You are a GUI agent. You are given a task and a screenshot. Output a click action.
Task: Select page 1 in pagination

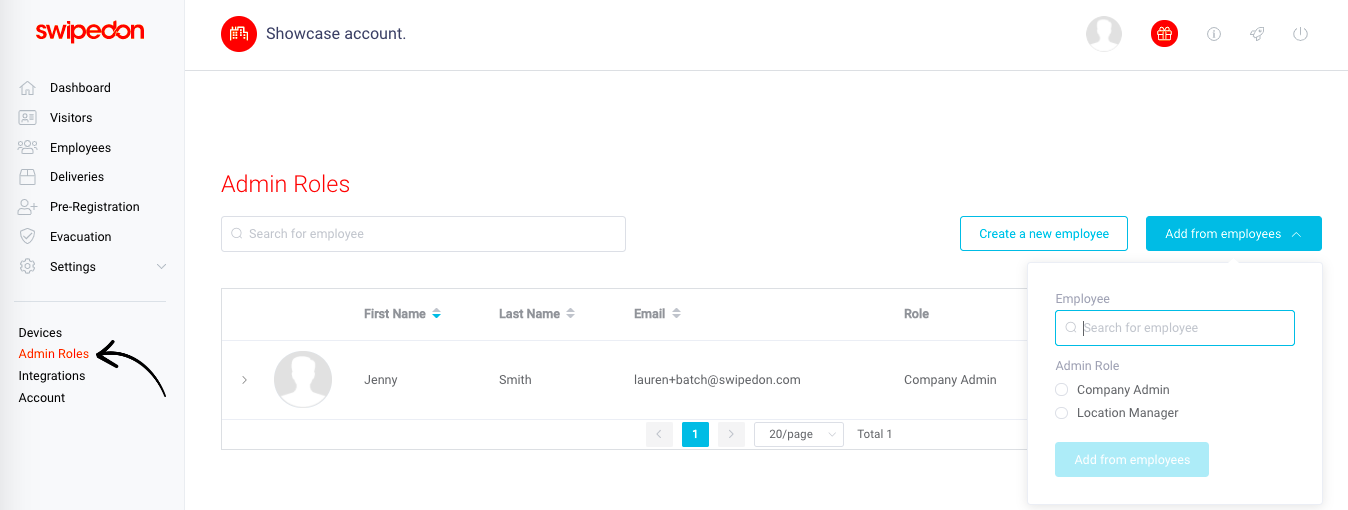(696, 434)
